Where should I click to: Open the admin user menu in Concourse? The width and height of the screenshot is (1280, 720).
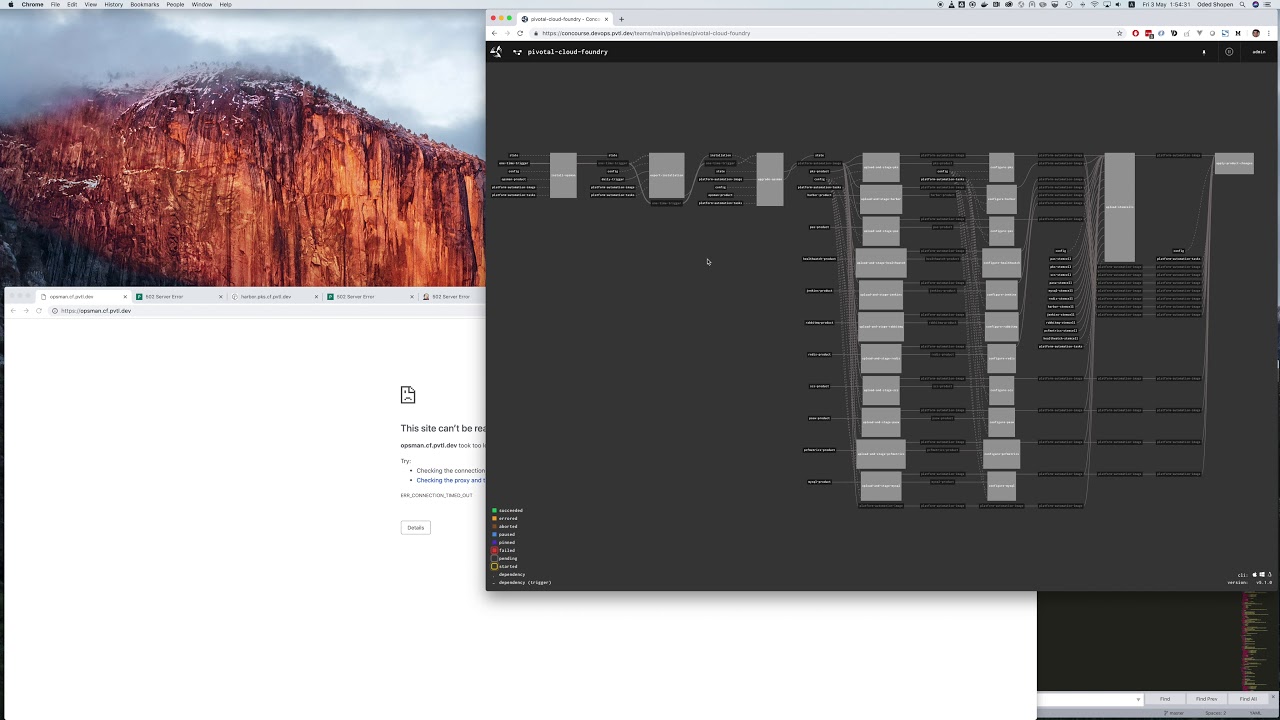click(x=1259, y=52)
